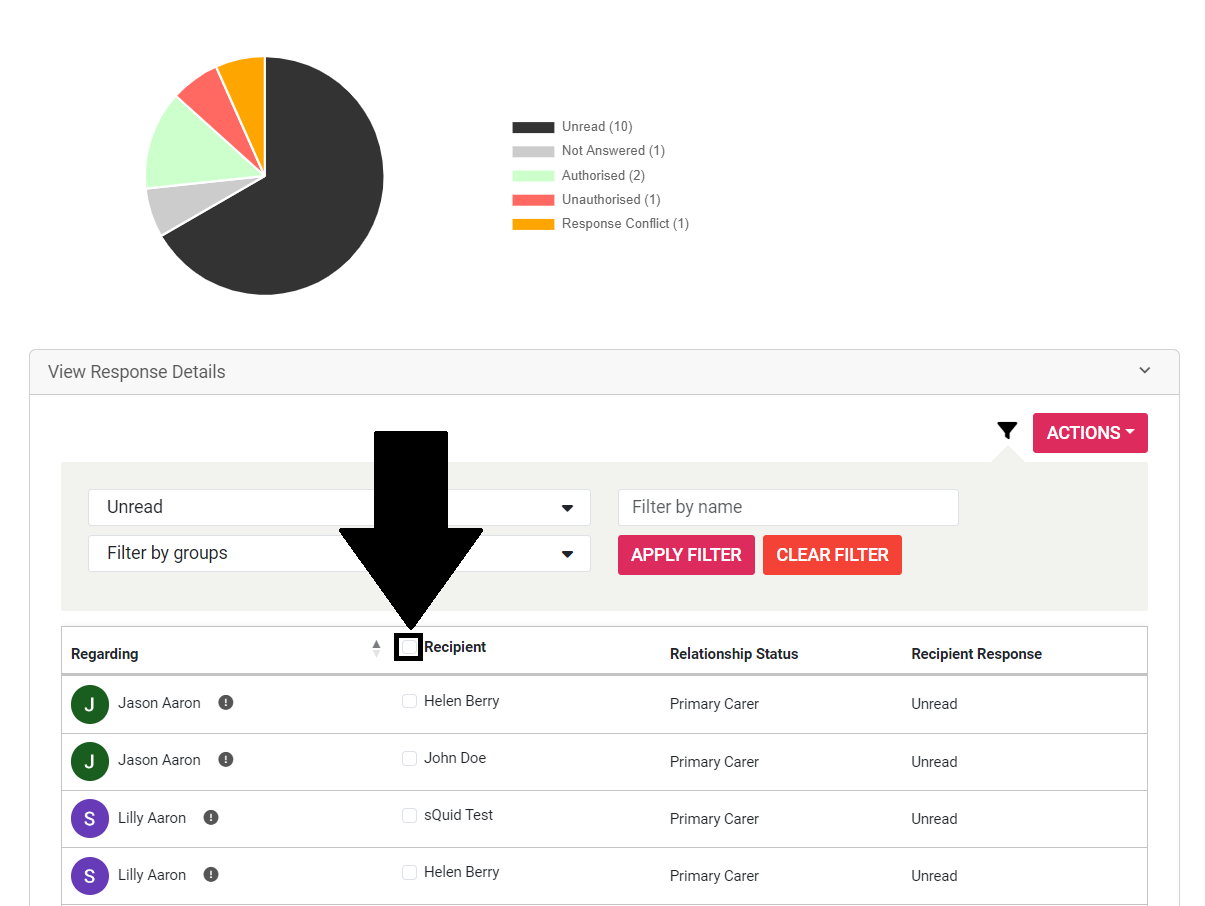Click alert icon in Jason Aaron's John Doe row
This screenshot has height=906, width=1205.
[x=226, y=760]
